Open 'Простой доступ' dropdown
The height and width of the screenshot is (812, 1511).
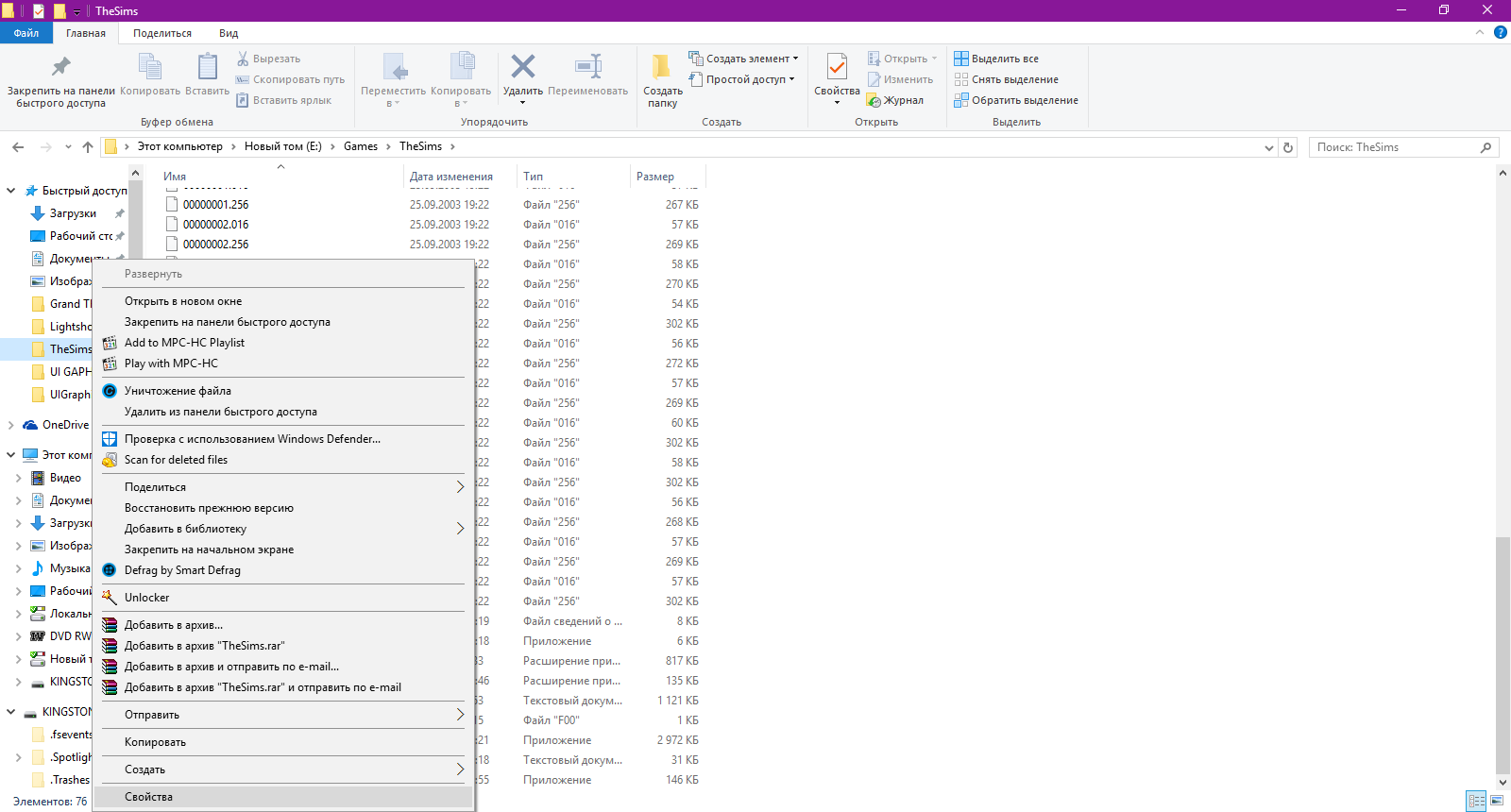791,79
